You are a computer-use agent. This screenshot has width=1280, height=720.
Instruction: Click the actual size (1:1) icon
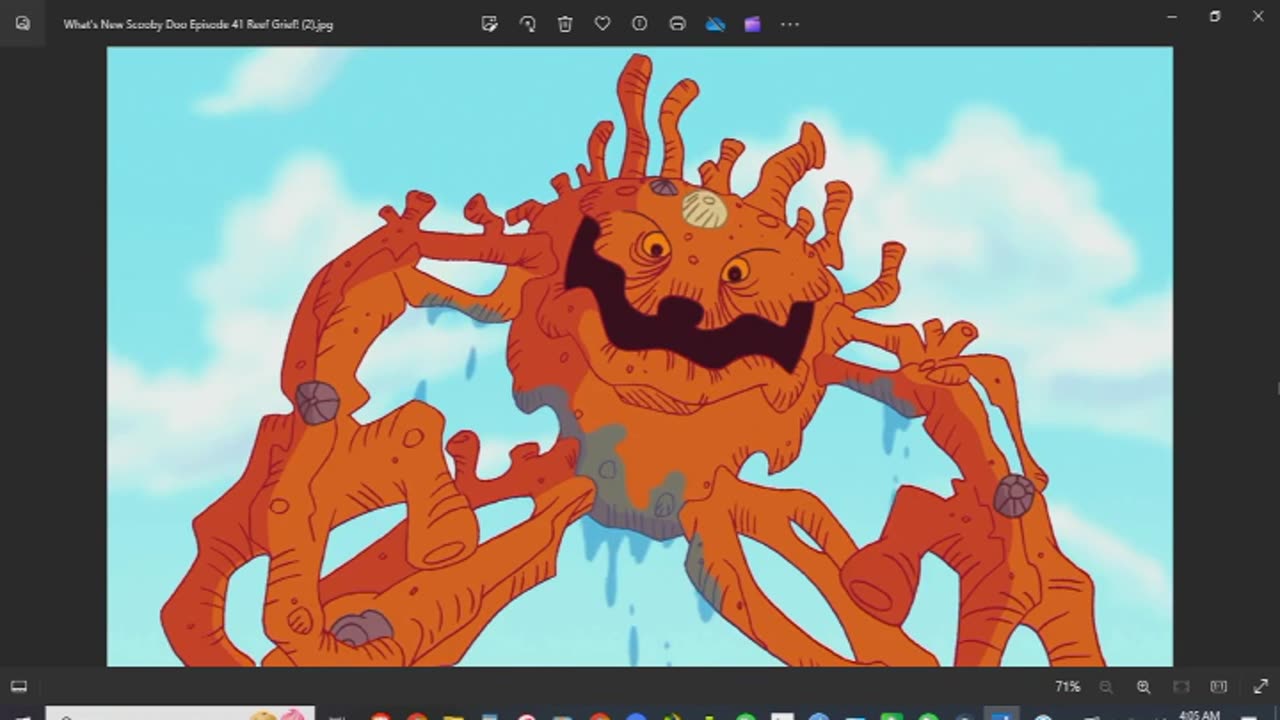pyautogui.click(x=1218, y=687)
